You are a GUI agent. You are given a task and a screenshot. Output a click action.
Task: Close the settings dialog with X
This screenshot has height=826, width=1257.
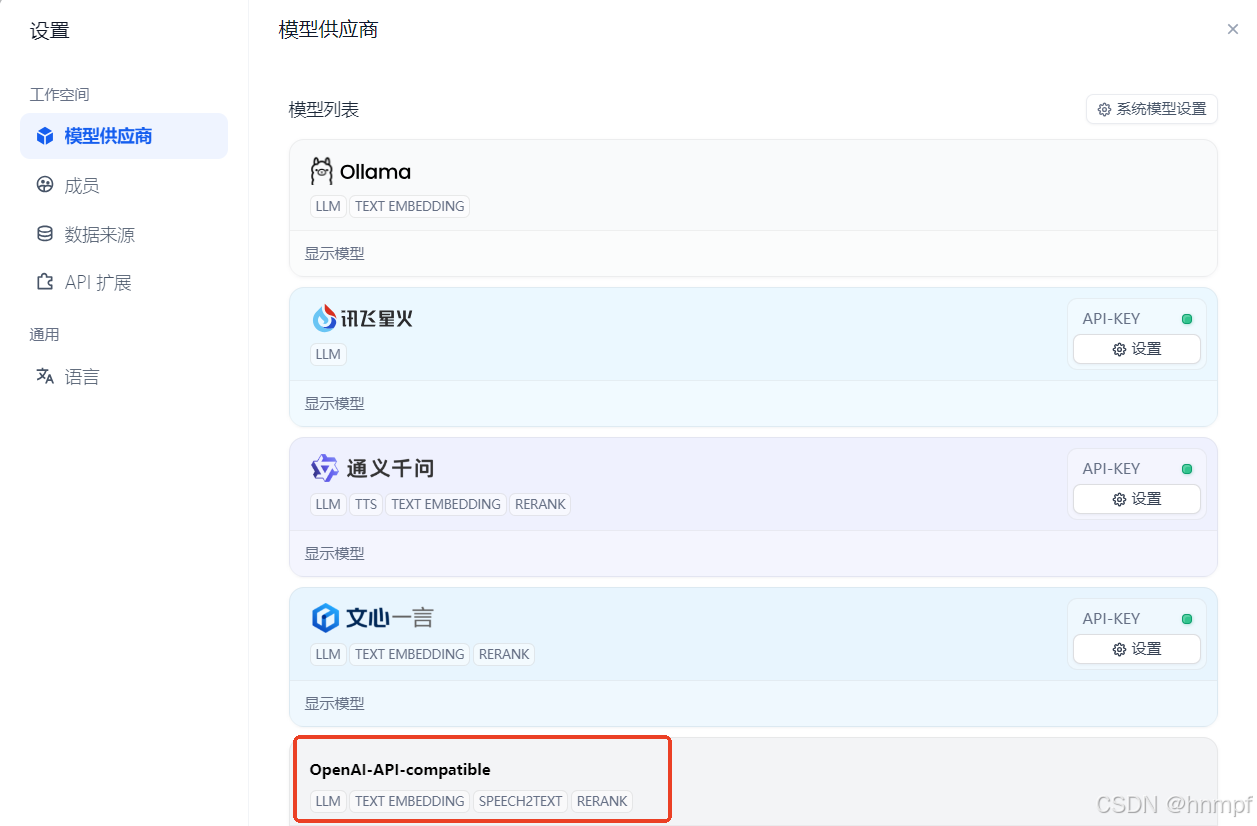click(x=1232, y=29)
